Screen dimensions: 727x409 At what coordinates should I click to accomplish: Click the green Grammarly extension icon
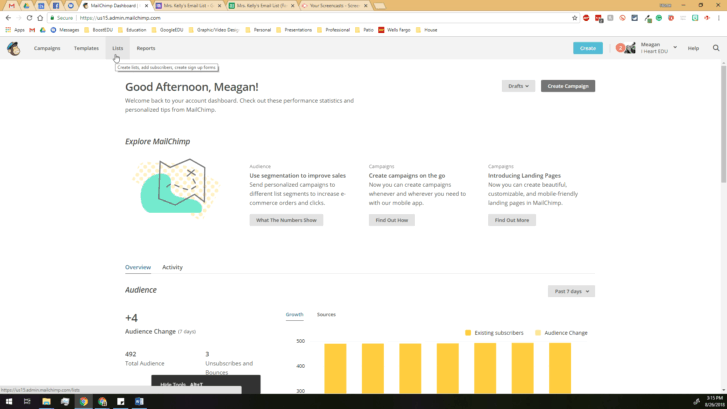coord(659,18)
